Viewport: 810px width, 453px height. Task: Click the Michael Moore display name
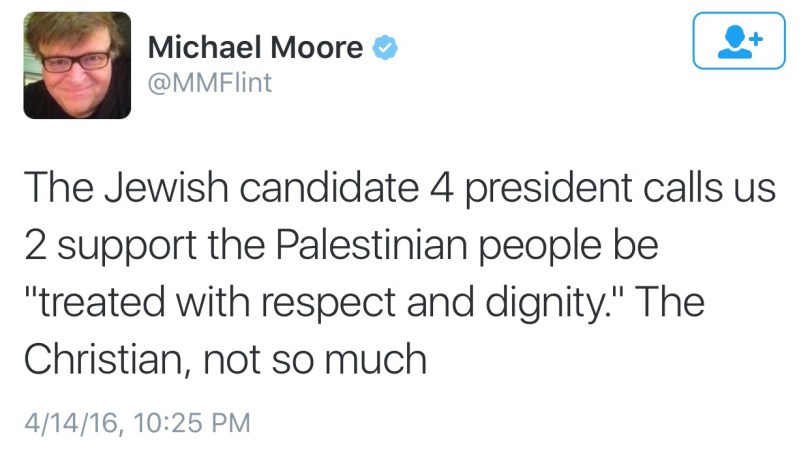(255, 47)
